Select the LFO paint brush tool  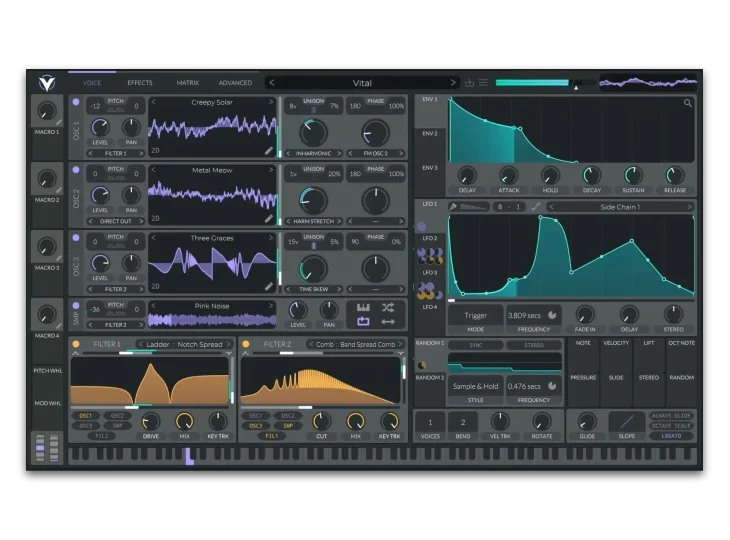click(453, 207)
